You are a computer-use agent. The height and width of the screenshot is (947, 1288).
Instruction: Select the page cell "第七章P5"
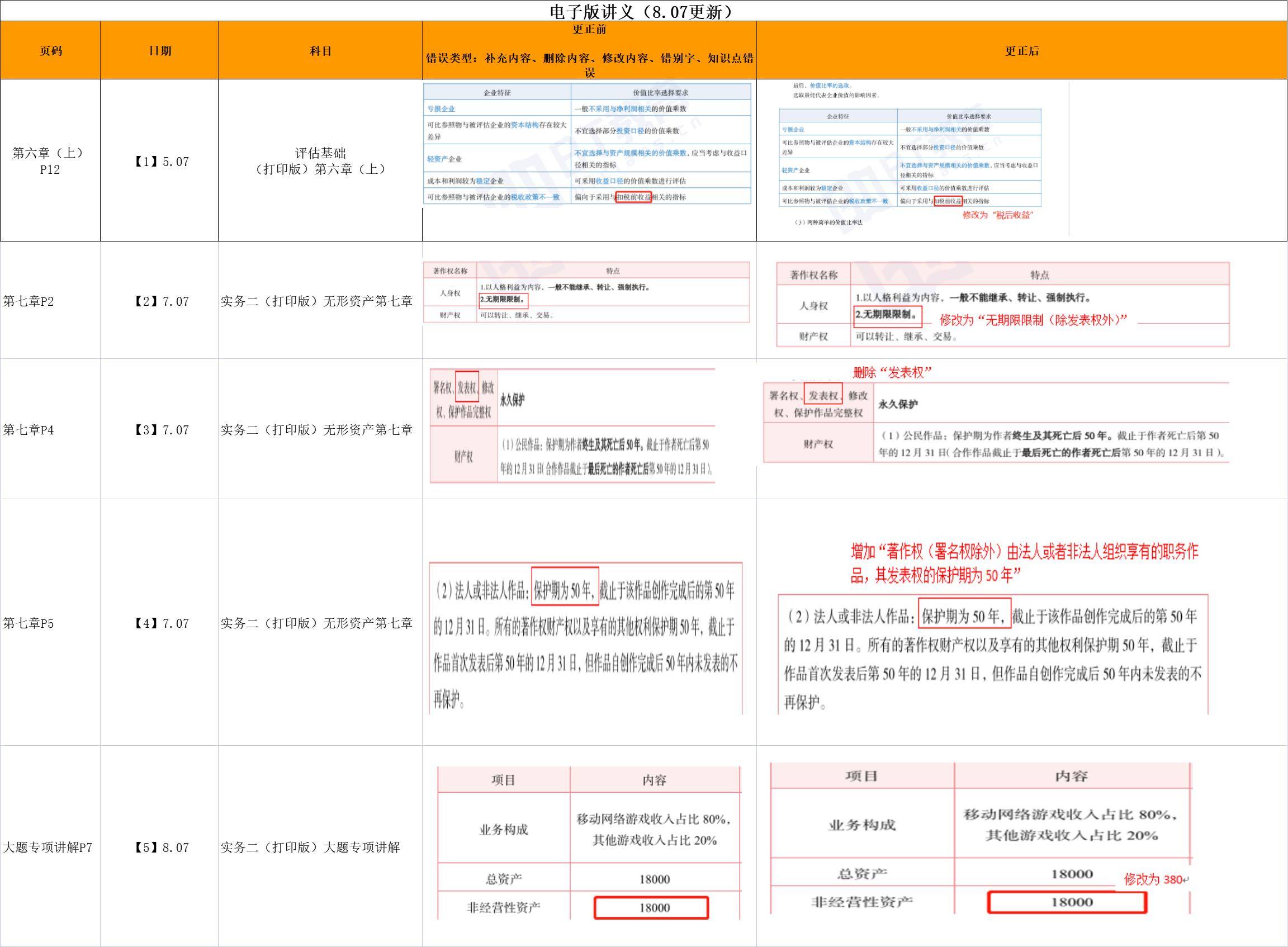tap(50, 623)
